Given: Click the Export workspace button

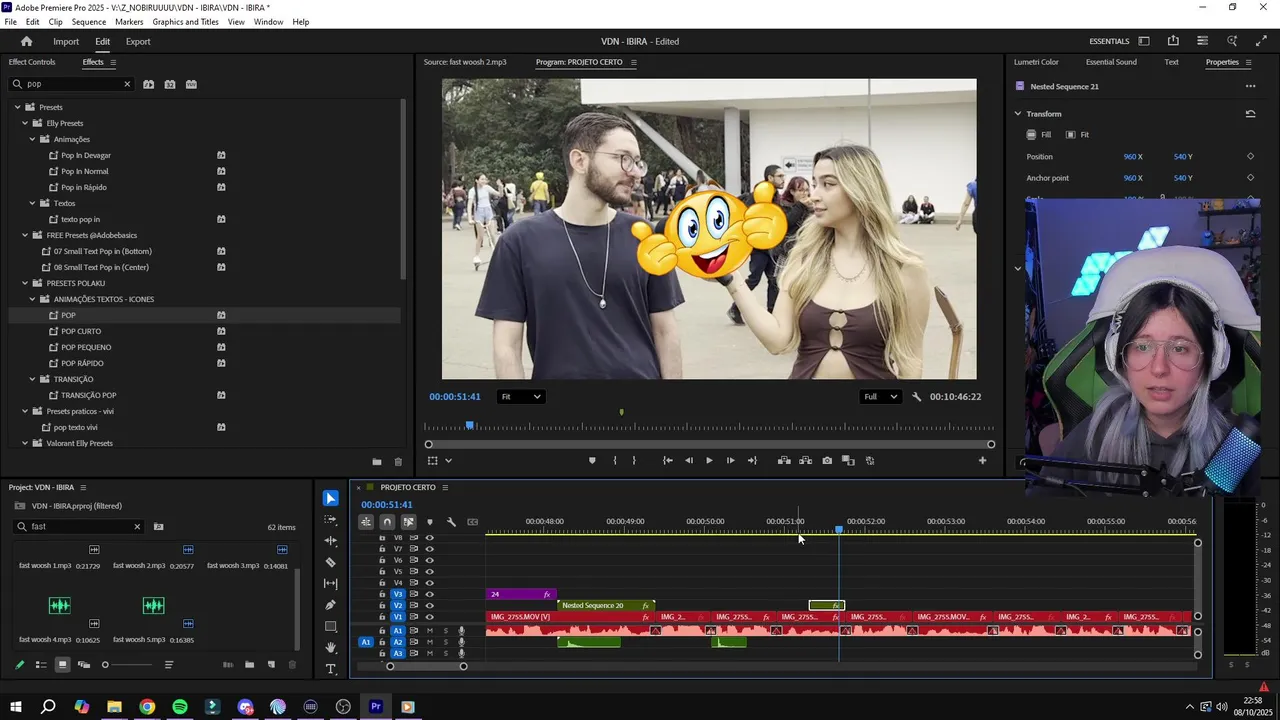Looking at the screenshot, I should [x=138, y=42].
